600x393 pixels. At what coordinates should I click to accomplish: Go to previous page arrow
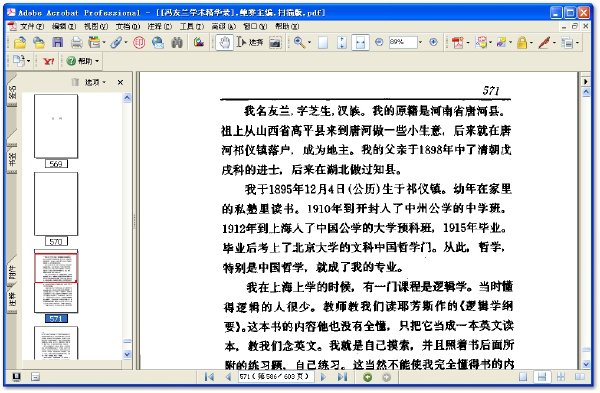coord(228,377)
